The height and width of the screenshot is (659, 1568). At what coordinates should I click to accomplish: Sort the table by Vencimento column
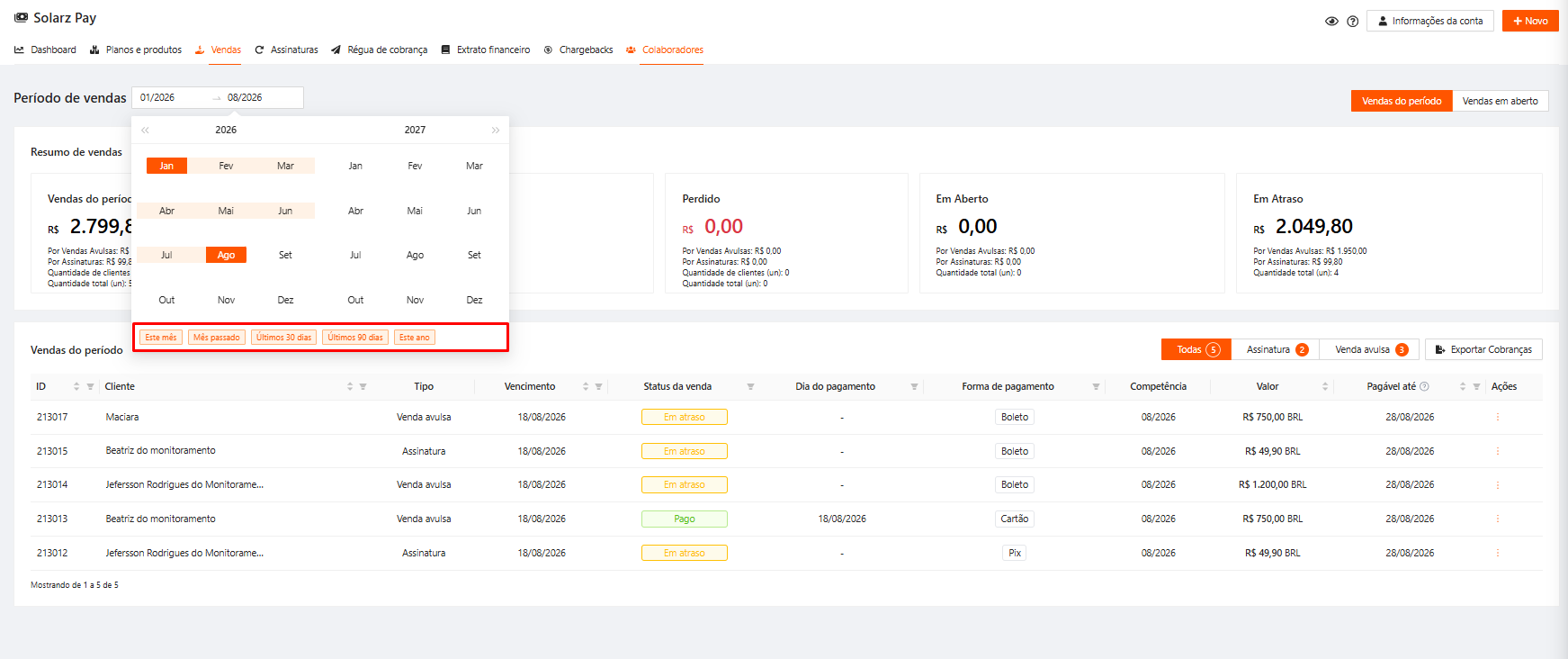(586, 386)
